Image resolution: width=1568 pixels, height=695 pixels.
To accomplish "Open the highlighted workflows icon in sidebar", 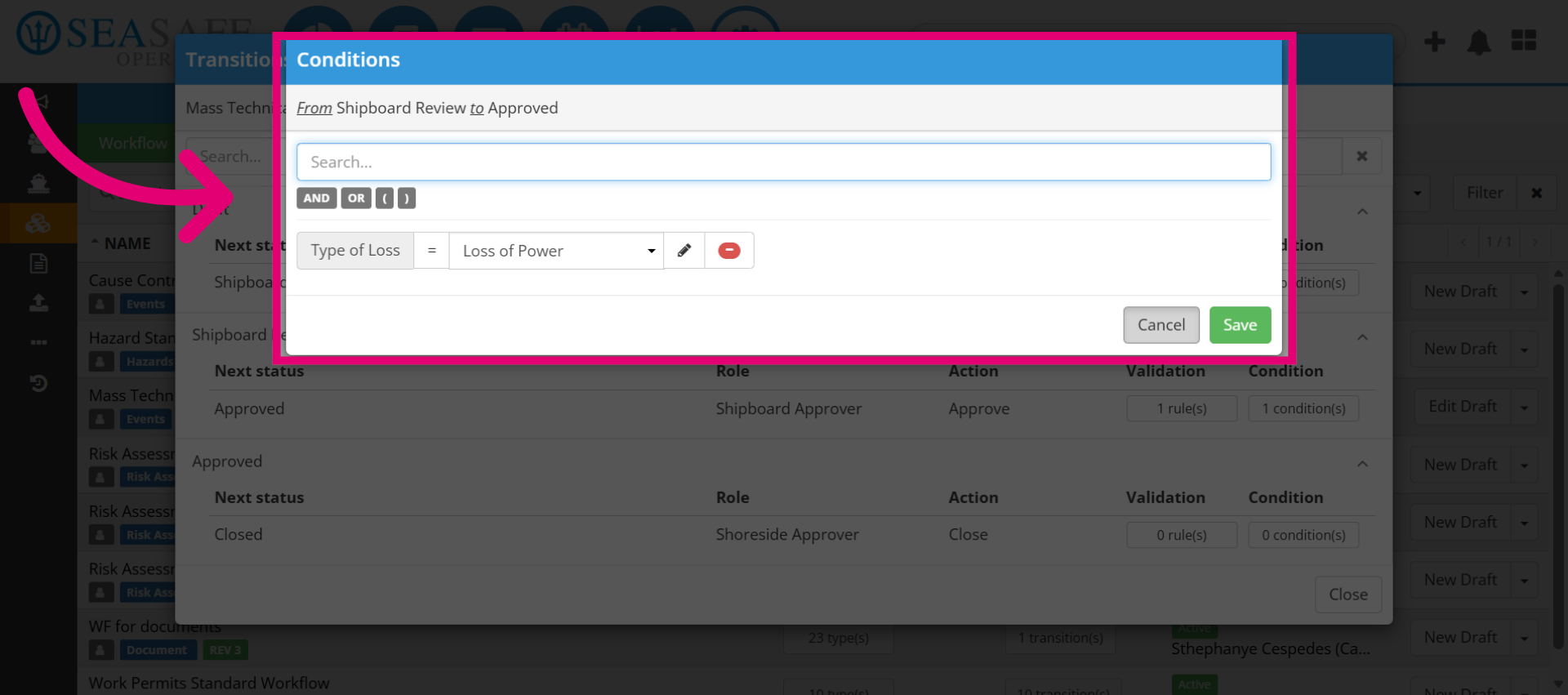I will [x=38, y=223].
